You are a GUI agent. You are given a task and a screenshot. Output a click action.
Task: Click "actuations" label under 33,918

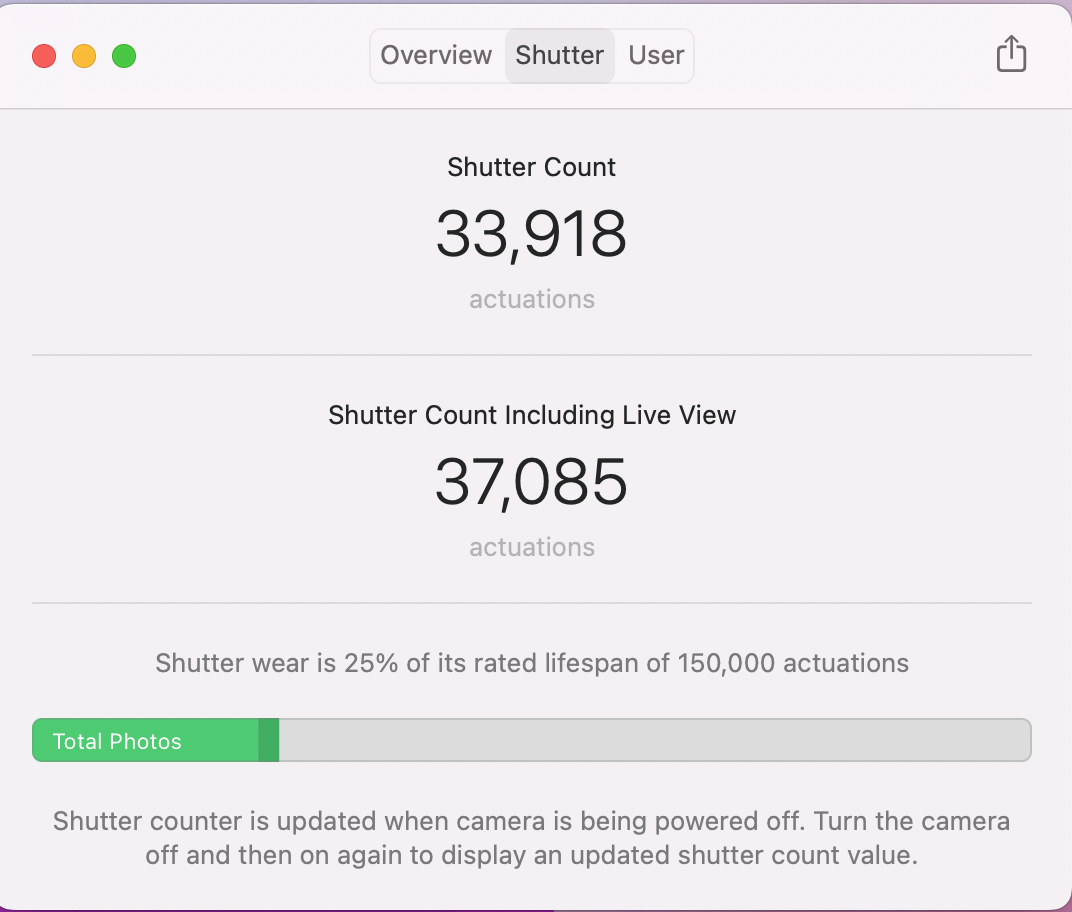[x=531, y=299]
